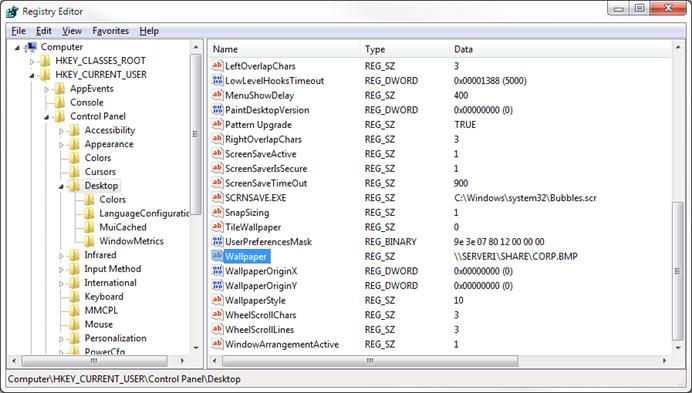Click the WheelScrollLines value icon
The image size is (692, 393).
[x=217, y=329]
